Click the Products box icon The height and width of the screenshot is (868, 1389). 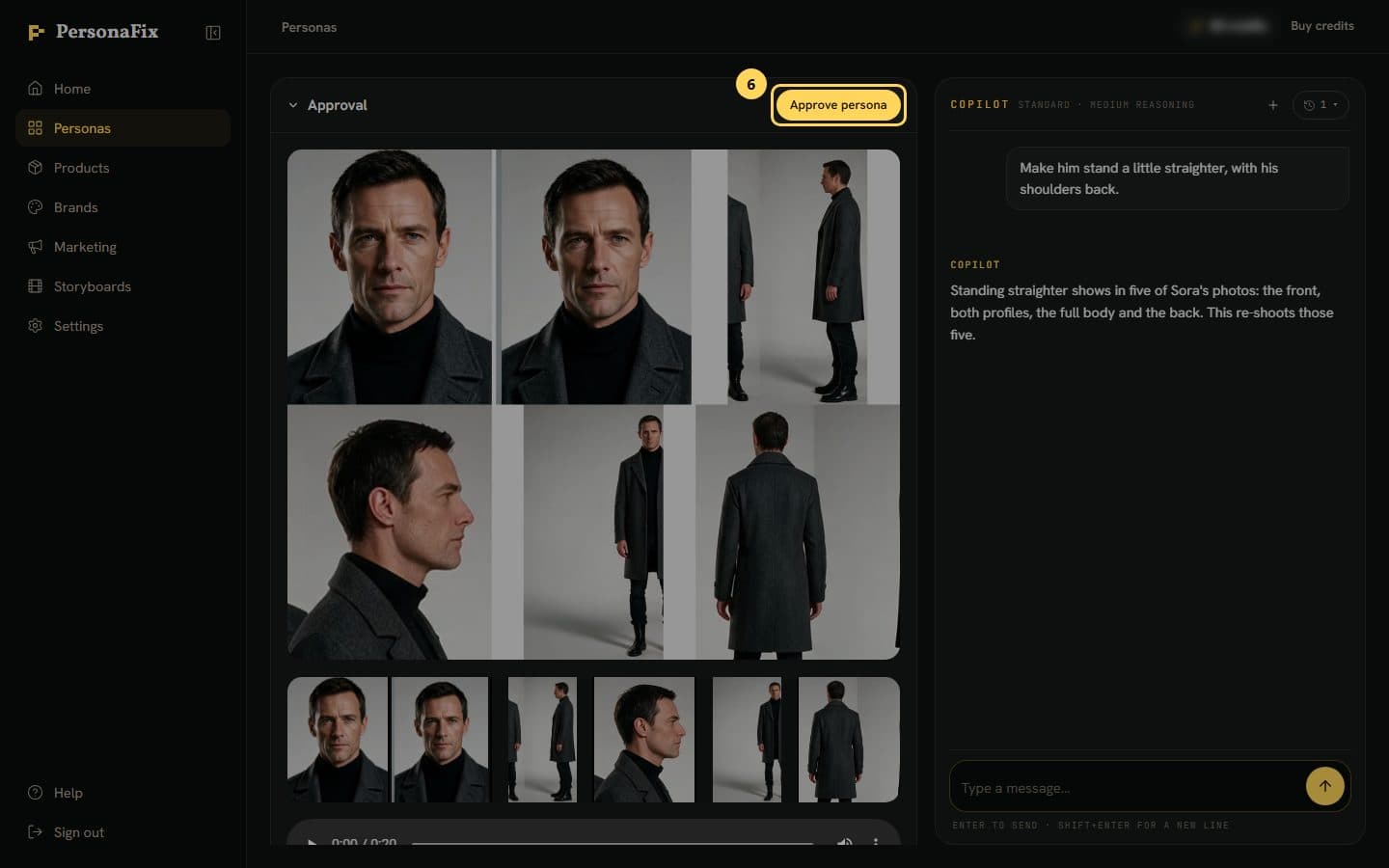pos(36,168)
